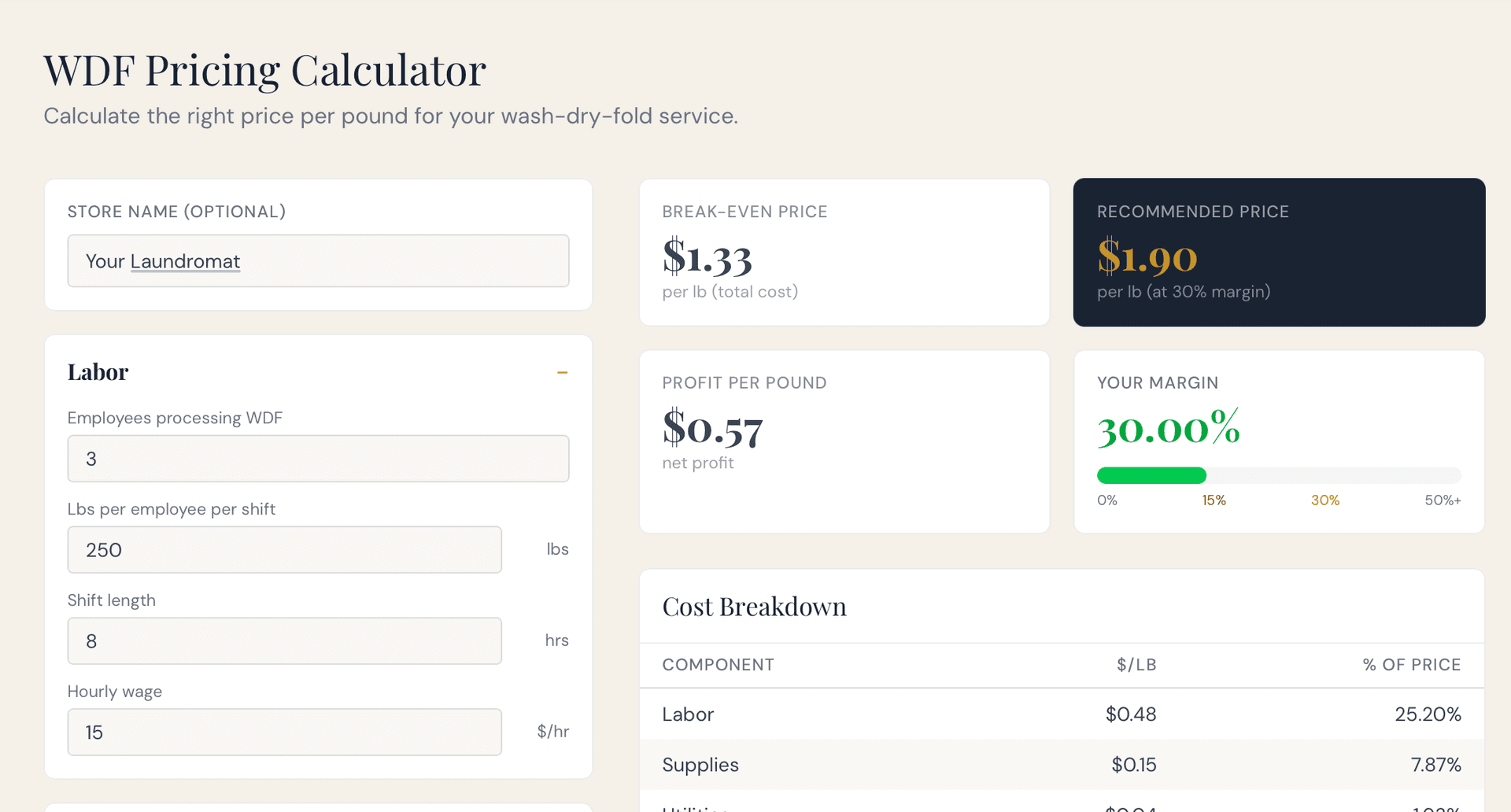
Task: Select the Shift length input
Action: (x=284, y=640)
